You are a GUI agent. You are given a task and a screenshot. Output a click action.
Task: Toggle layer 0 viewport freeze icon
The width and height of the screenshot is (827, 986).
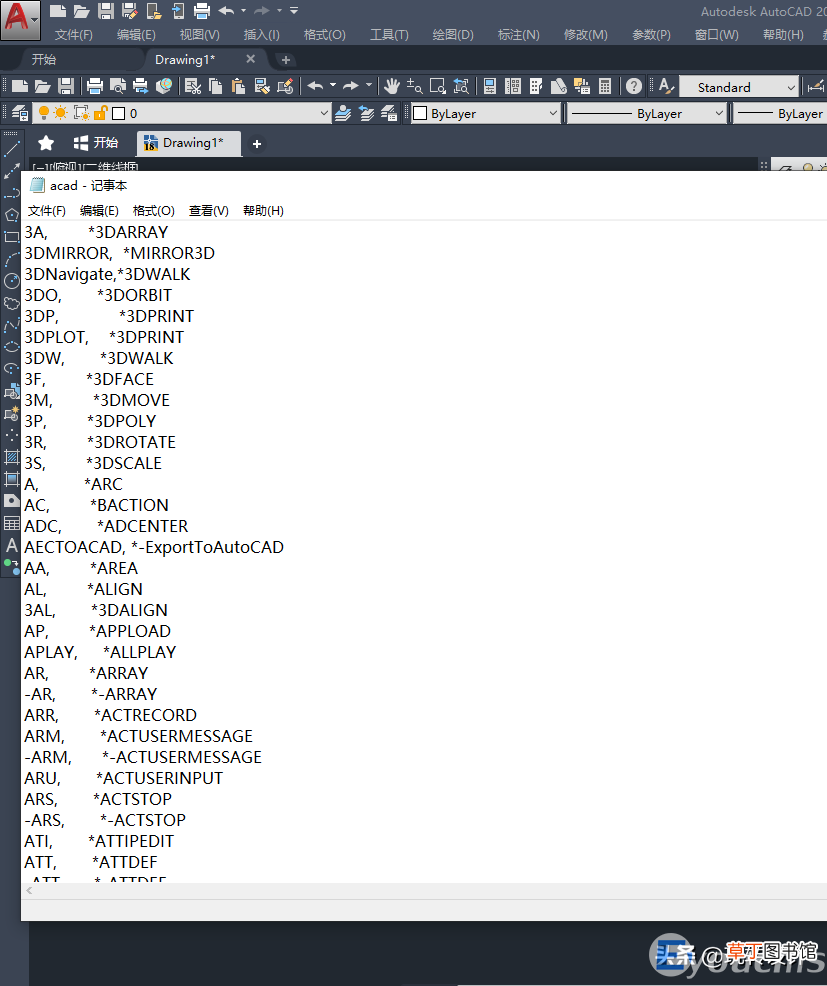pos(81,113)
